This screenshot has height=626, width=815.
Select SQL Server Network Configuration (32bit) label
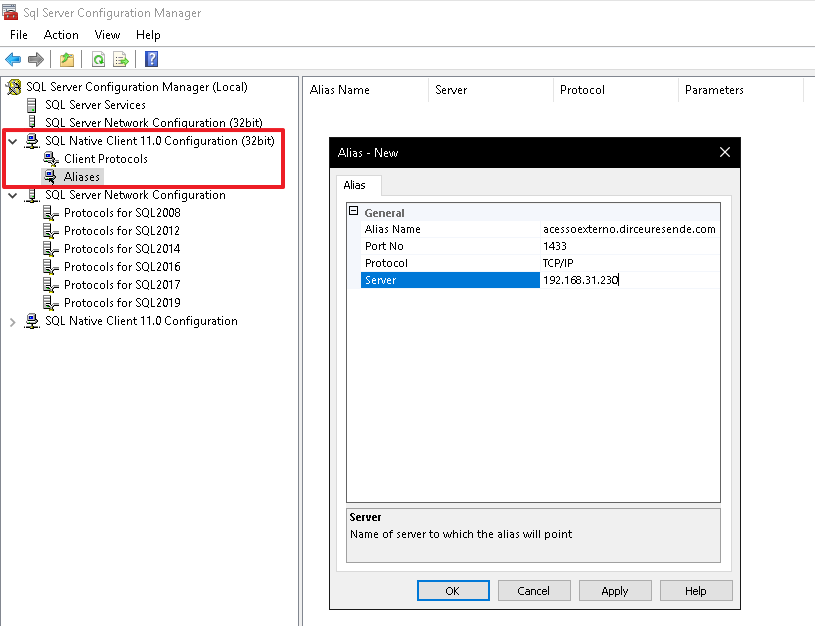[153, 123]
